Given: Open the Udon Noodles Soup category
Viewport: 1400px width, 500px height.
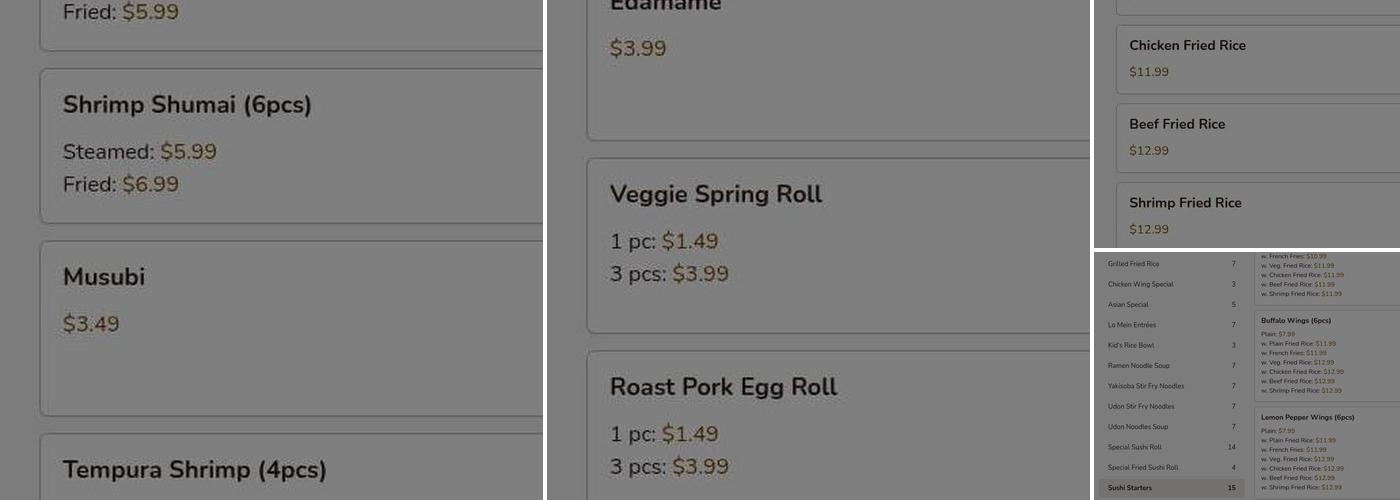Looking at the screenshot, I should (x=1170, y=427).
